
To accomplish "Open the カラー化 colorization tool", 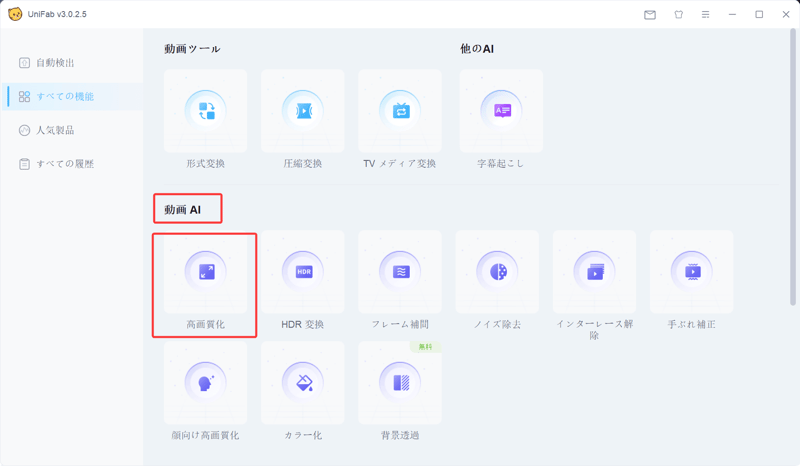I will pyautogui.click(x=303, y=383).
